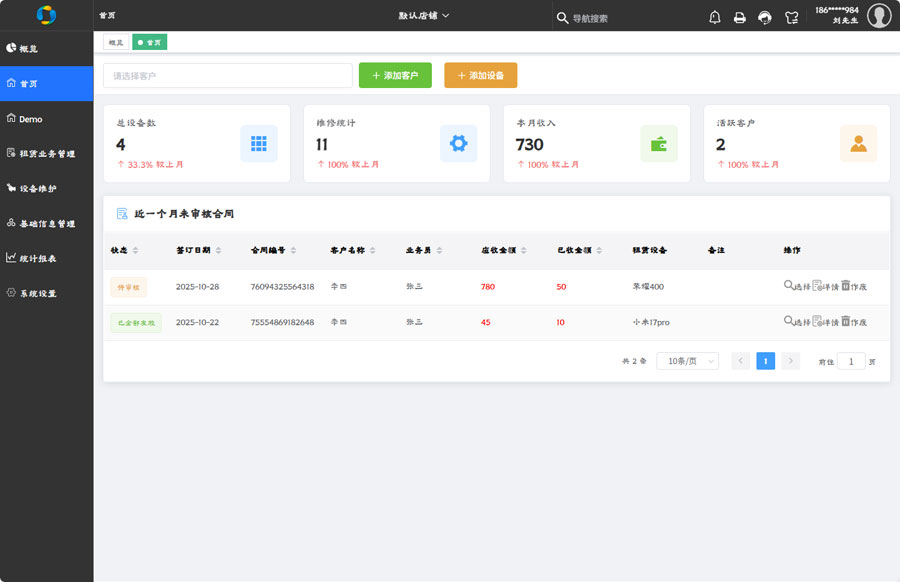
Task: Open the 请选择客户 customer selector
Action: coord(227,76)
